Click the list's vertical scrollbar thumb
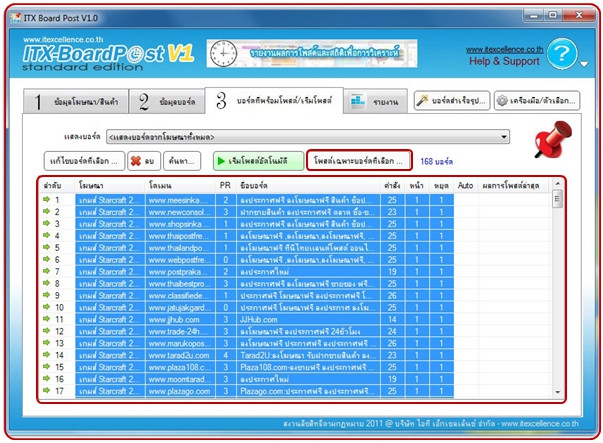The width and height of the screenshot is (603, 443). click(x=557, y=199)
